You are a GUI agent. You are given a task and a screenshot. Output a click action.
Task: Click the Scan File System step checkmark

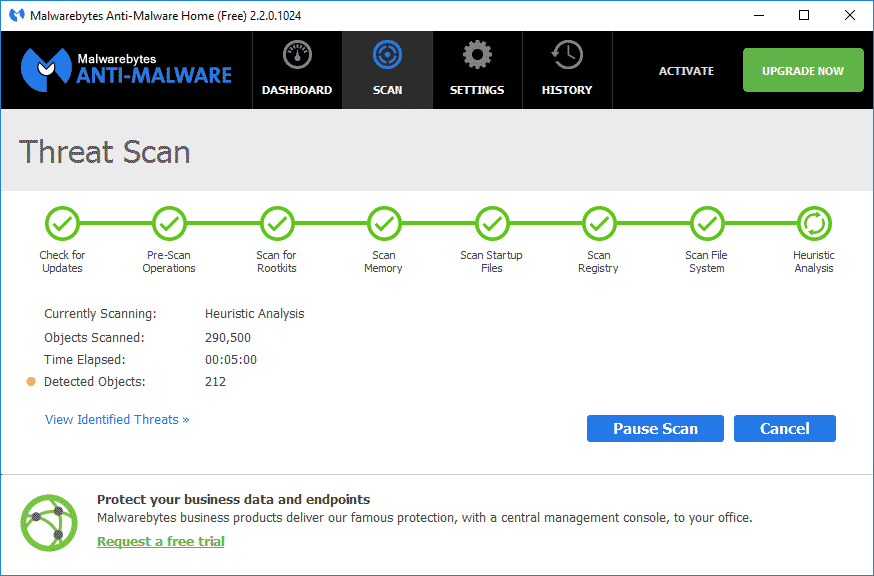707,223
